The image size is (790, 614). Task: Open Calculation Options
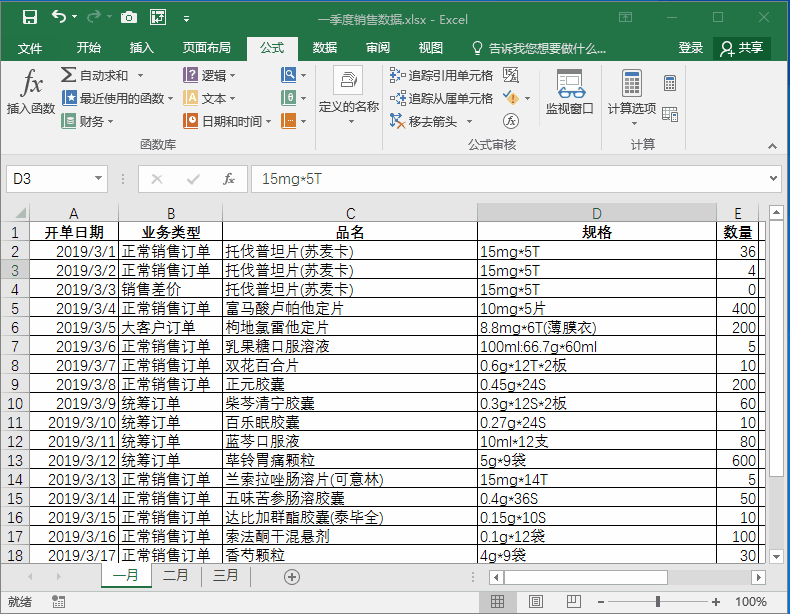click(x=632, y=97)
